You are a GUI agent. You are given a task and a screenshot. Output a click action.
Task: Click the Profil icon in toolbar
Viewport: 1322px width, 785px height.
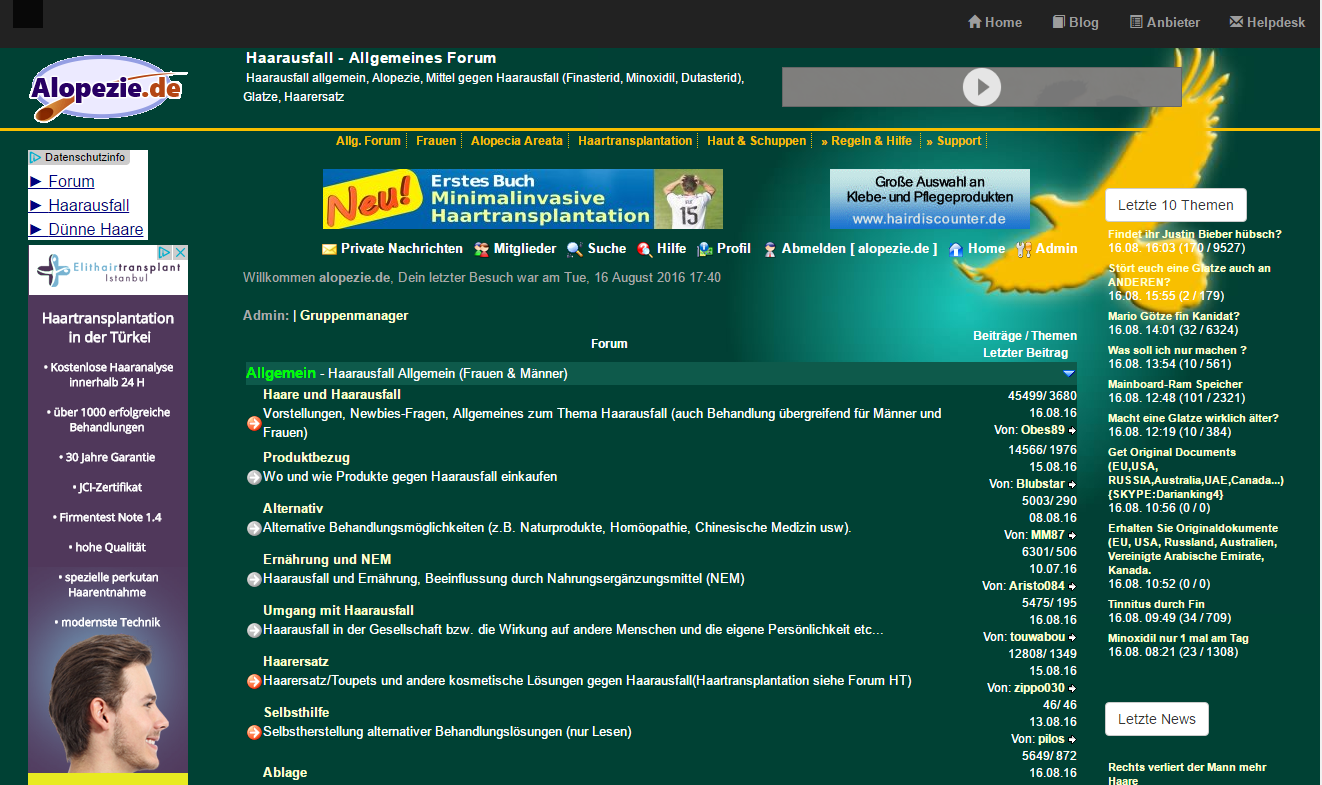click(x=705, y=249)
